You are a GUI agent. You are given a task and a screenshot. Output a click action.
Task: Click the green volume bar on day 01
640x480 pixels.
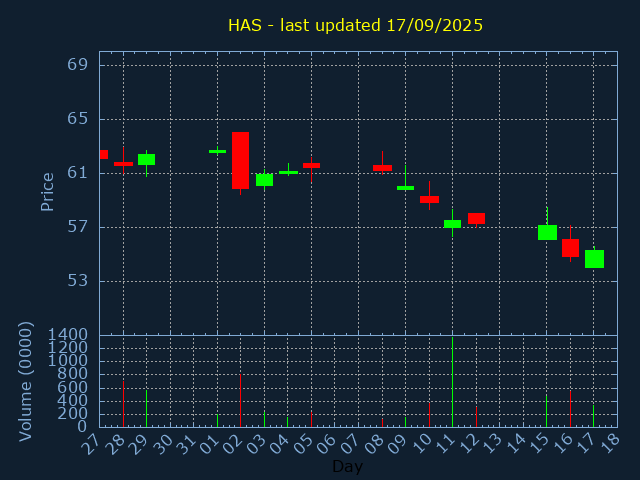coord(218,421)
